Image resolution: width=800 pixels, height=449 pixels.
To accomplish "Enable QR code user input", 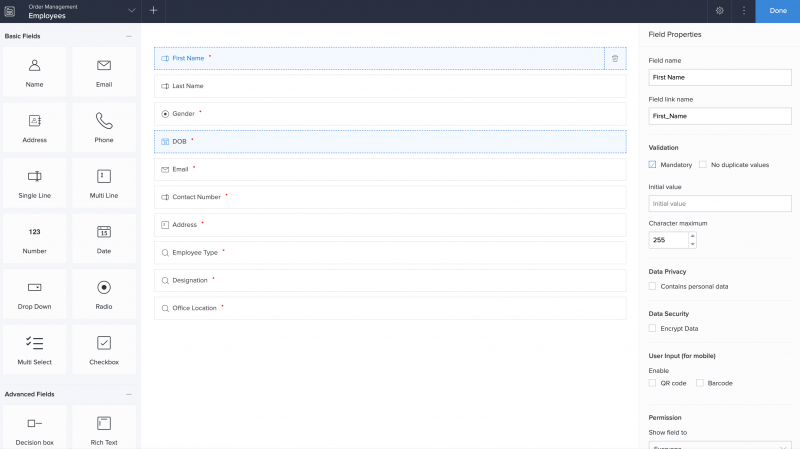I will tap(652, 383).
